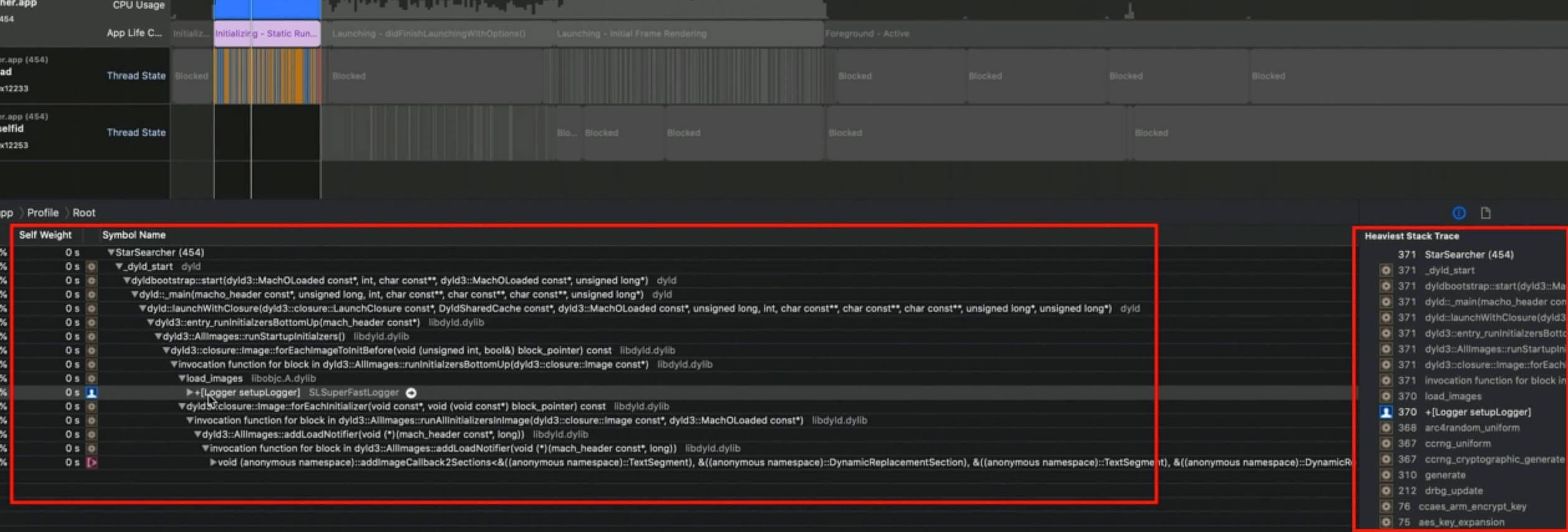1568x532 pixels.
Task: Collapse the StarSearcher (454) root node
Action: (x=111, y=252)
